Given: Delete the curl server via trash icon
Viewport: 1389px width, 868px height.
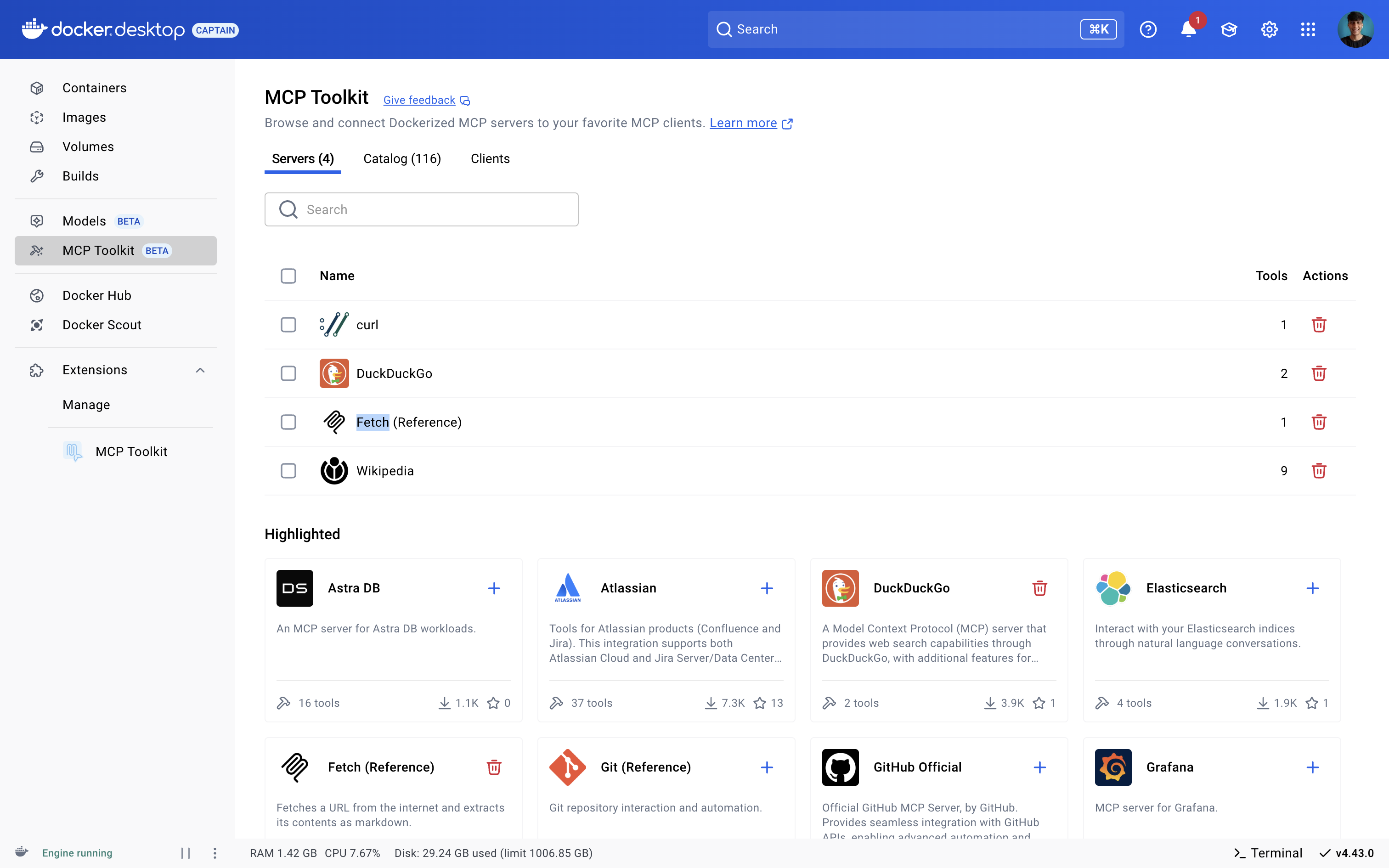Looking at the screenshot, I should point(1318,325).
